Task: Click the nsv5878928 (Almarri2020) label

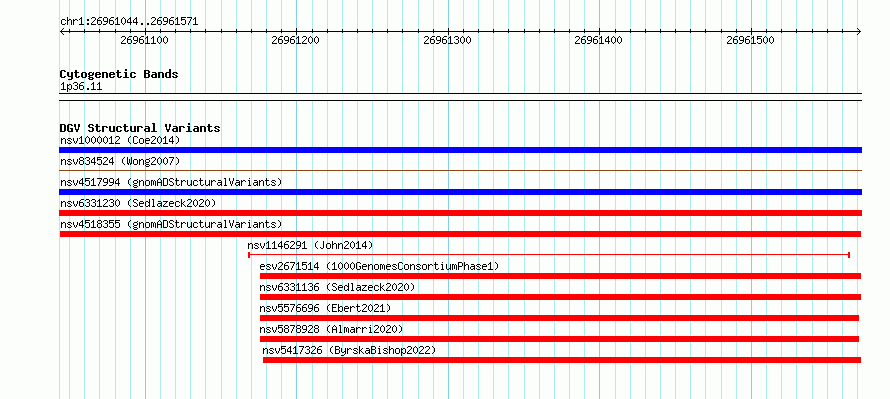Action: [x=331, y=329]
